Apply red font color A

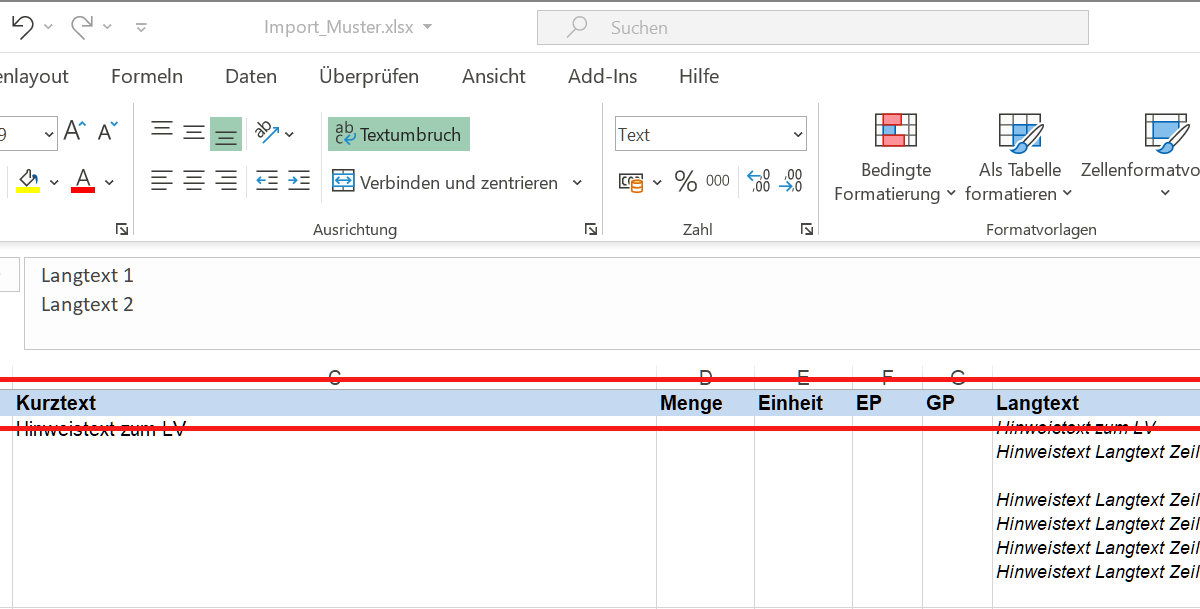point(83,181)
